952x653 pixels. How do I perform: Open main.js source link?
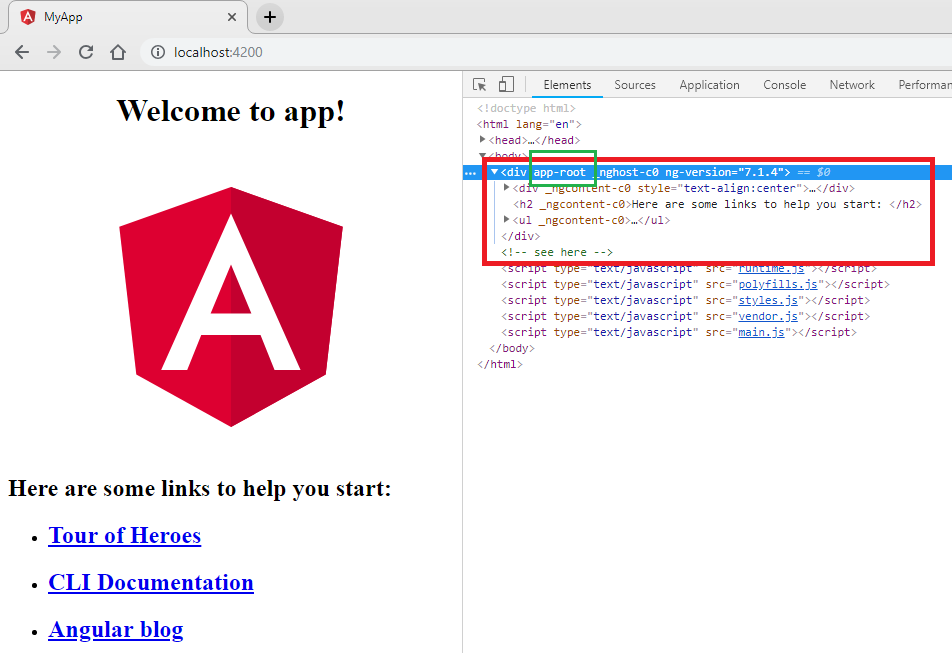click(x=761, y=332)
